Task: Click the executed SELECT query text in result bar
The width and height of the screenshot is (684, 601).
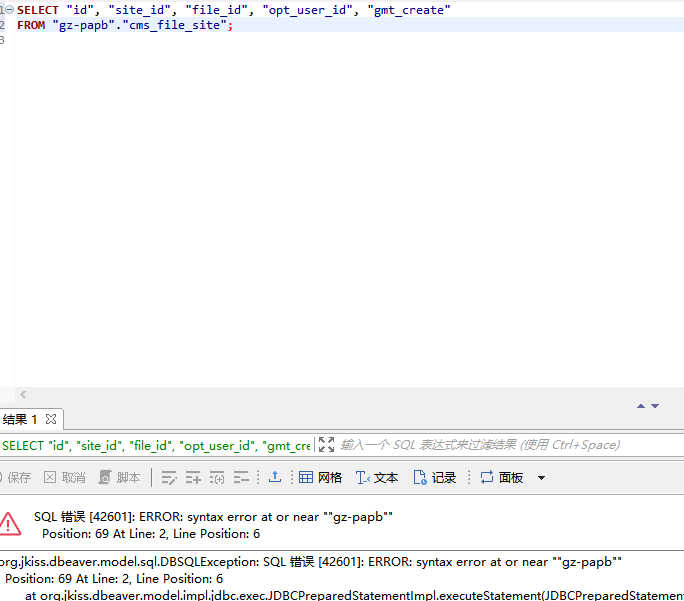Action: tap(156, 446)
